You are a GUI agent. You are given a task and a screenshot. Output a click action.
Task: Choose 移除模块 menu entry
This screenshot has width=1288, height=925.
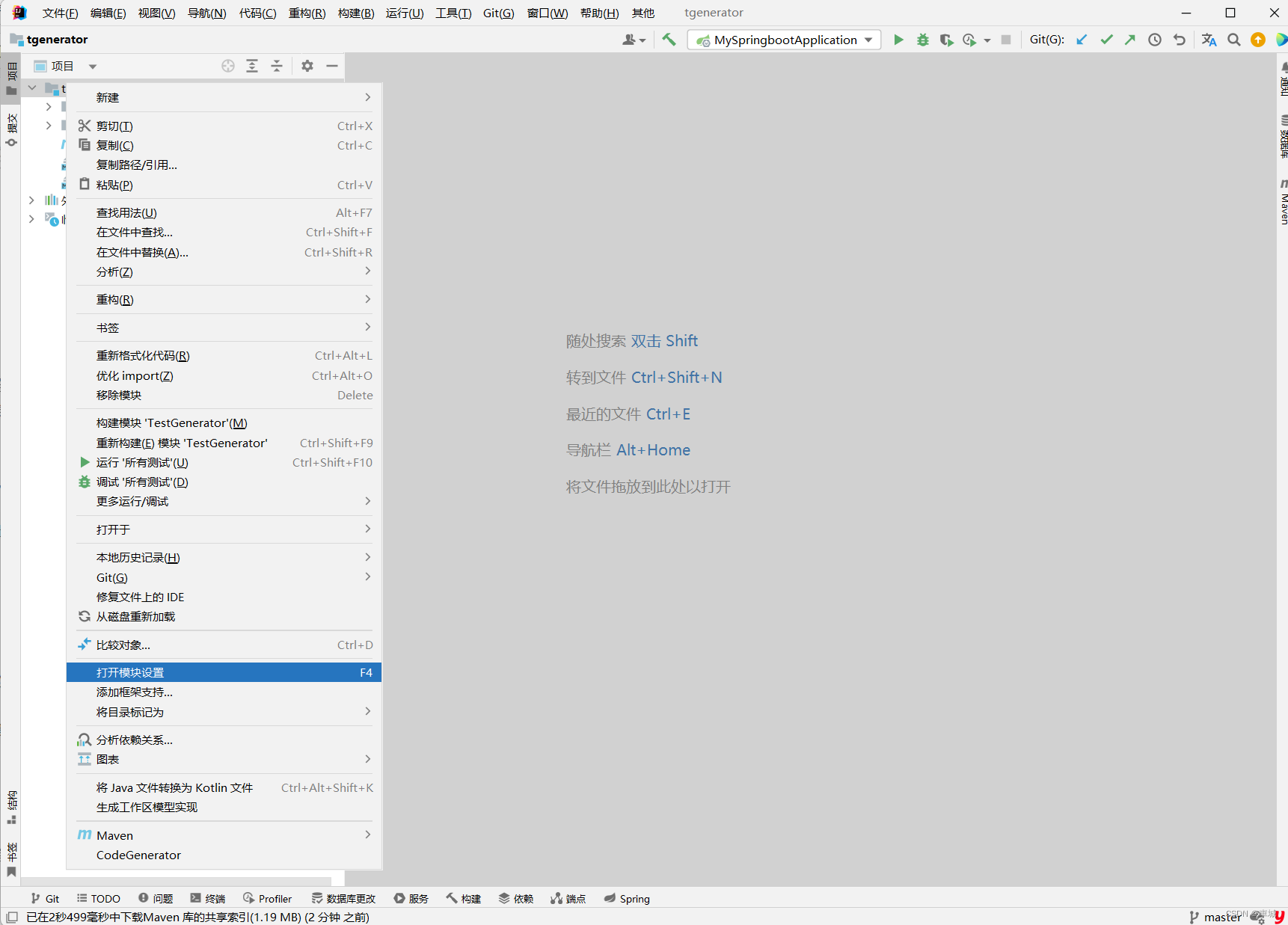(x=224, y=395)
